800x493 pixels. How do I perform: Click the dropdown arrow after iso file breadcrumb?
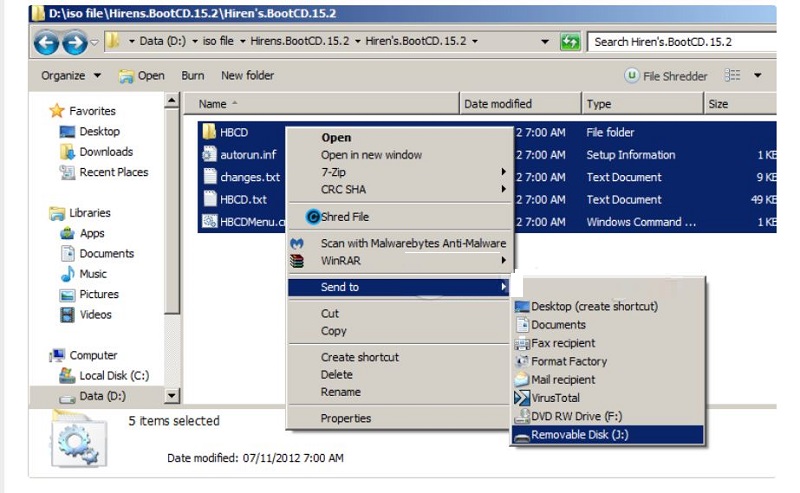(x=242, y=41)
